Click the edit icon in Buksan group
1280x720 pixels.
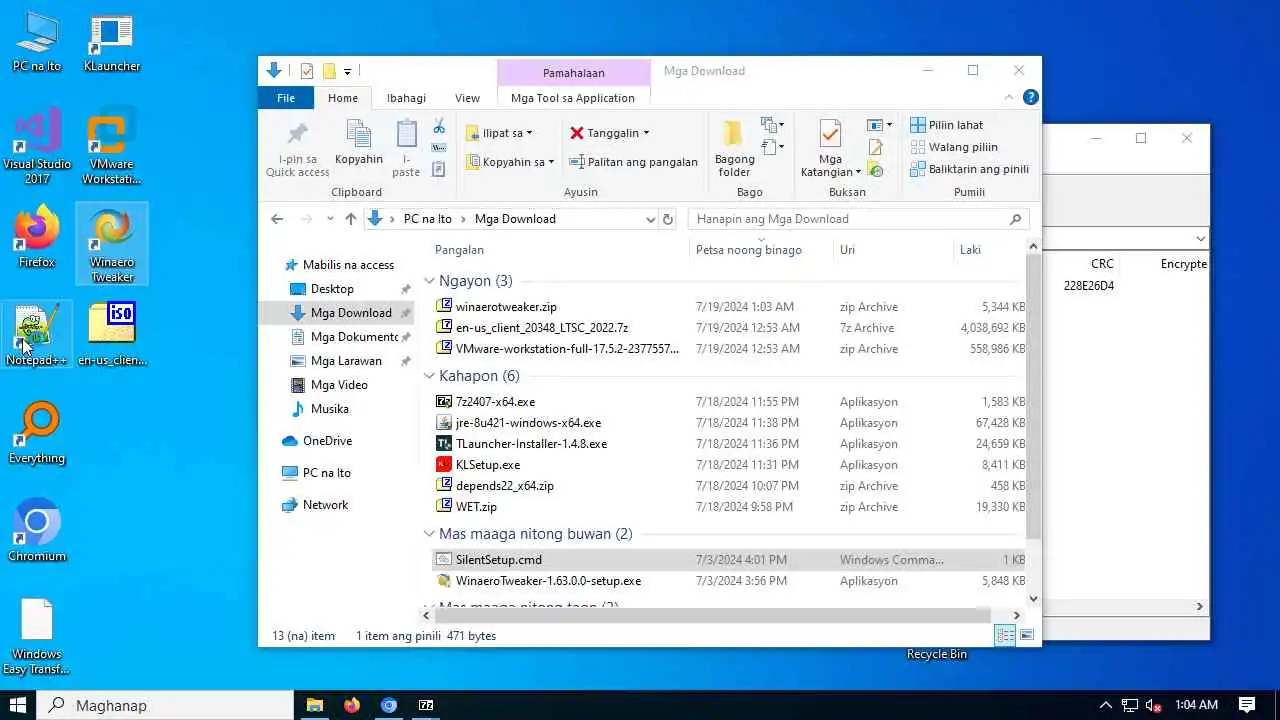coord(876,148)
